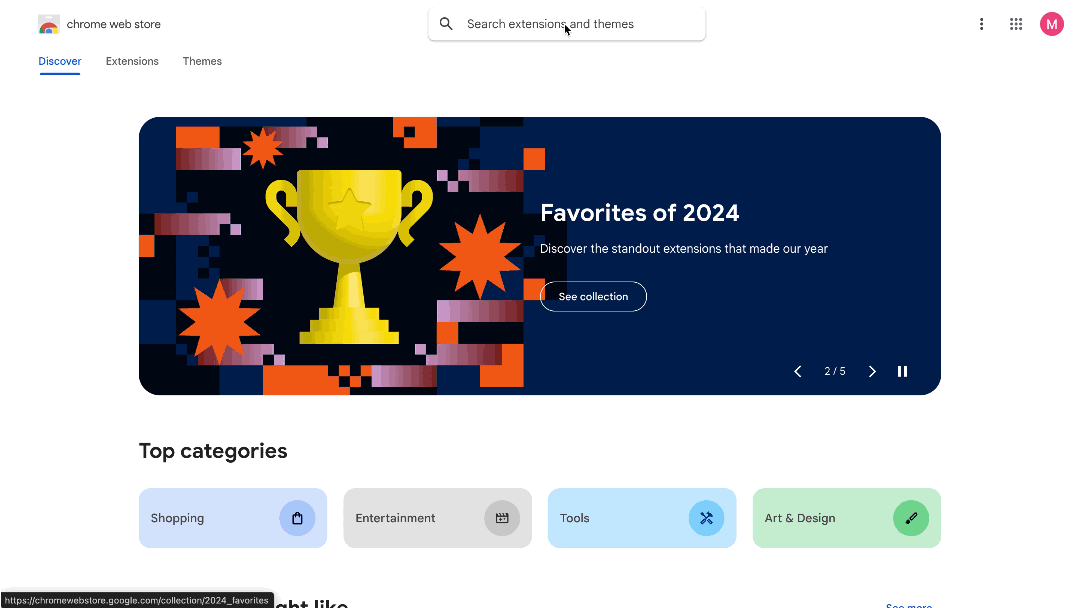Click the Entertainment clapperboard icon
This screenshot has height=608, width=1080.
tap(502, 518)
